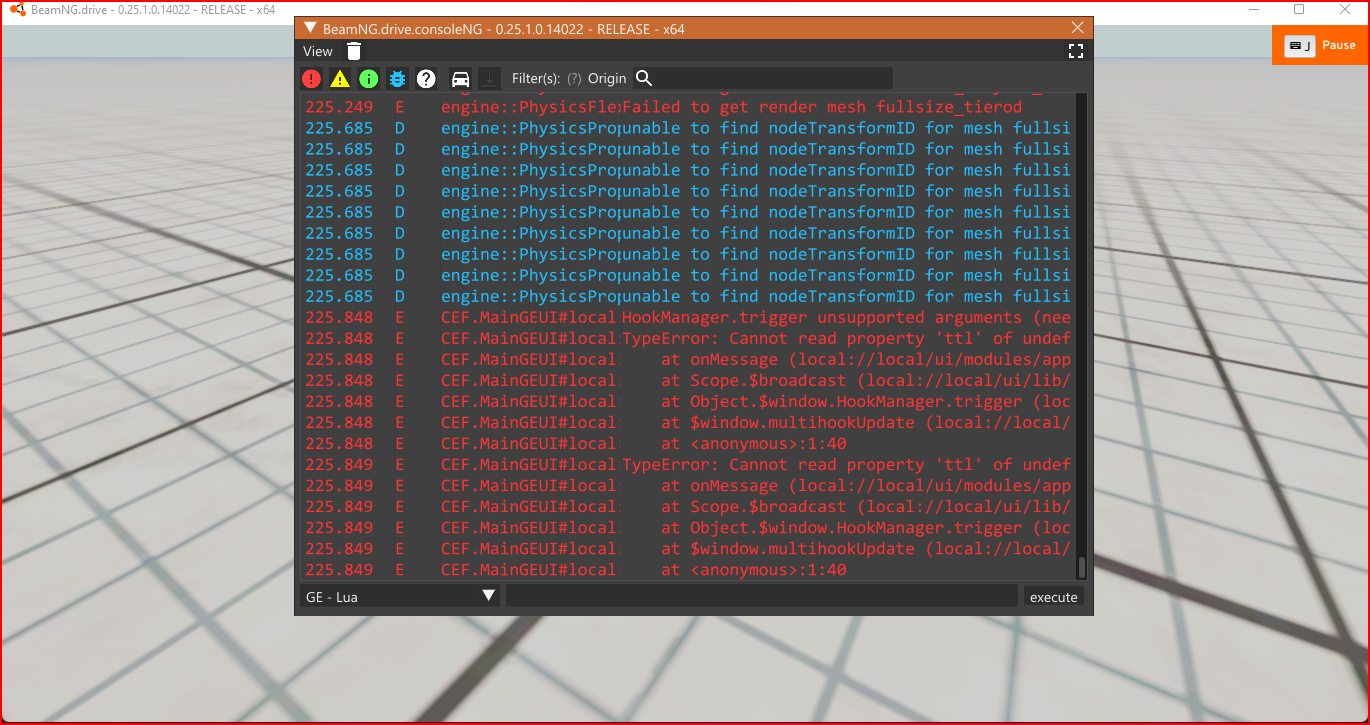
Task: Select the 'HookManager.trigger unsupported arguments' line
Action: point(688,317)
